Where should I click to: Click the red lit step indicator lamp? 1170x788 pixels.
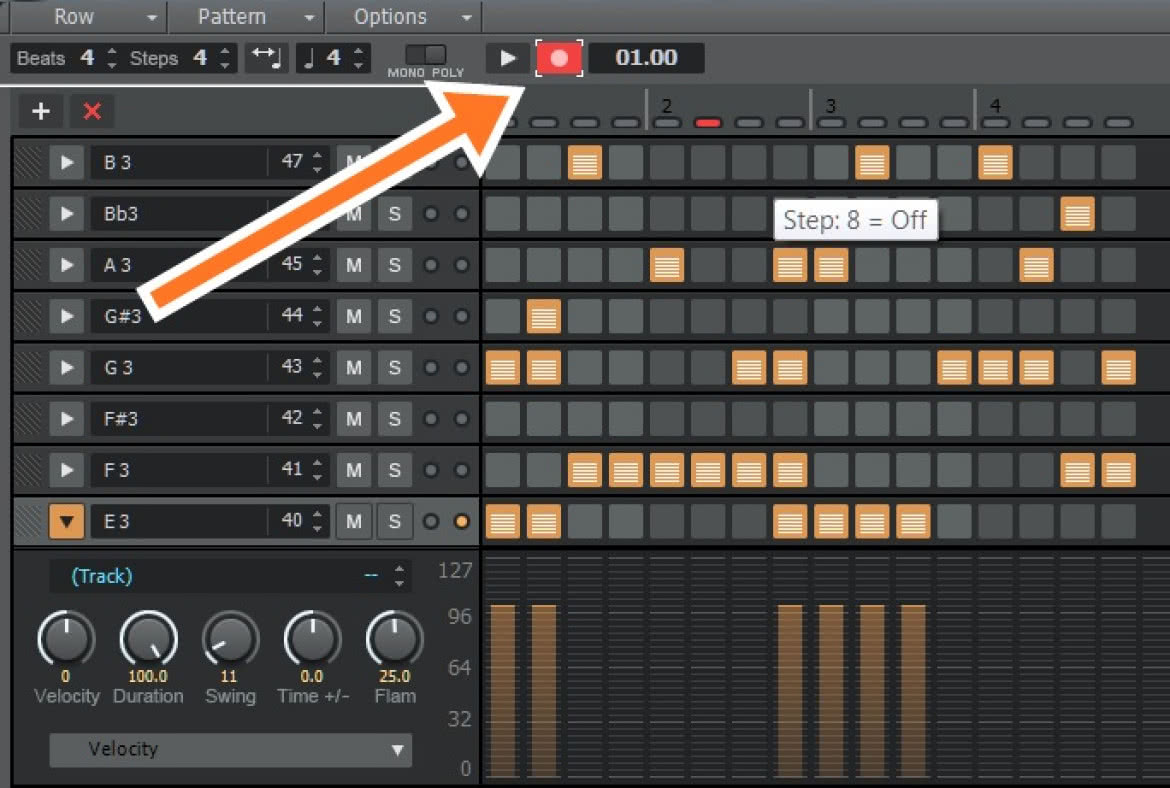pyautogui.click(x=708, y=122)
